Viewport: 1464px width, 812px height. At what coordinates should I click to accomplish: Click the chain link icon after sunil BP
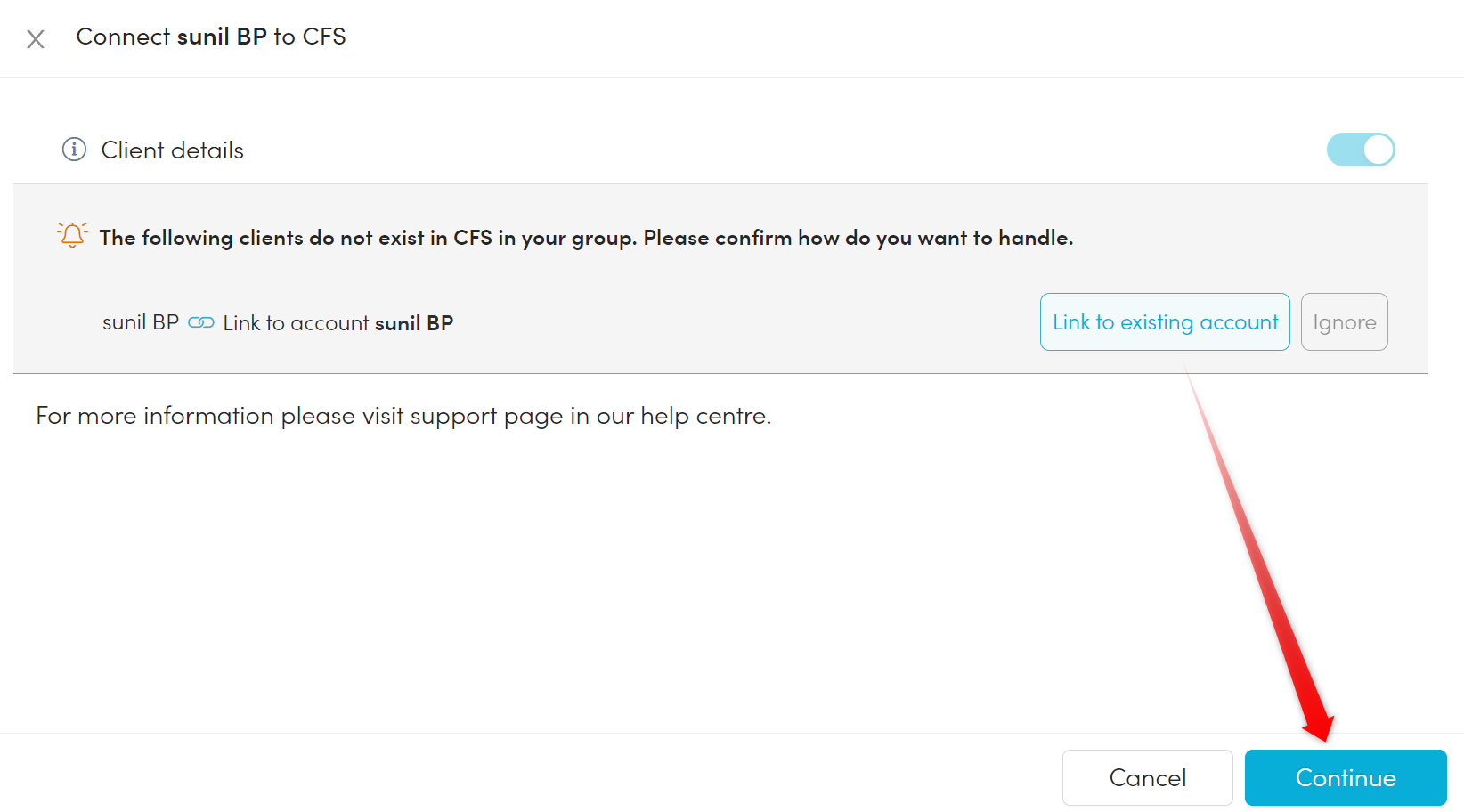tap(201, 322)
